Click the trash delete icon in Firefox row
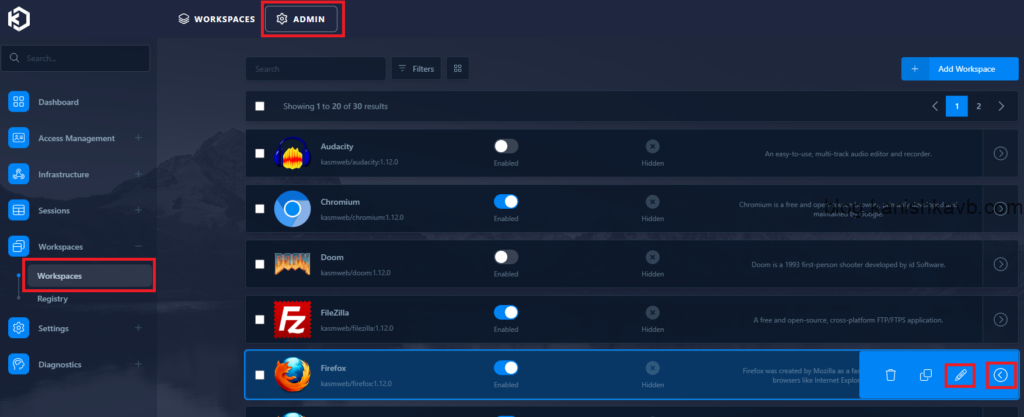 coord(890,375)
